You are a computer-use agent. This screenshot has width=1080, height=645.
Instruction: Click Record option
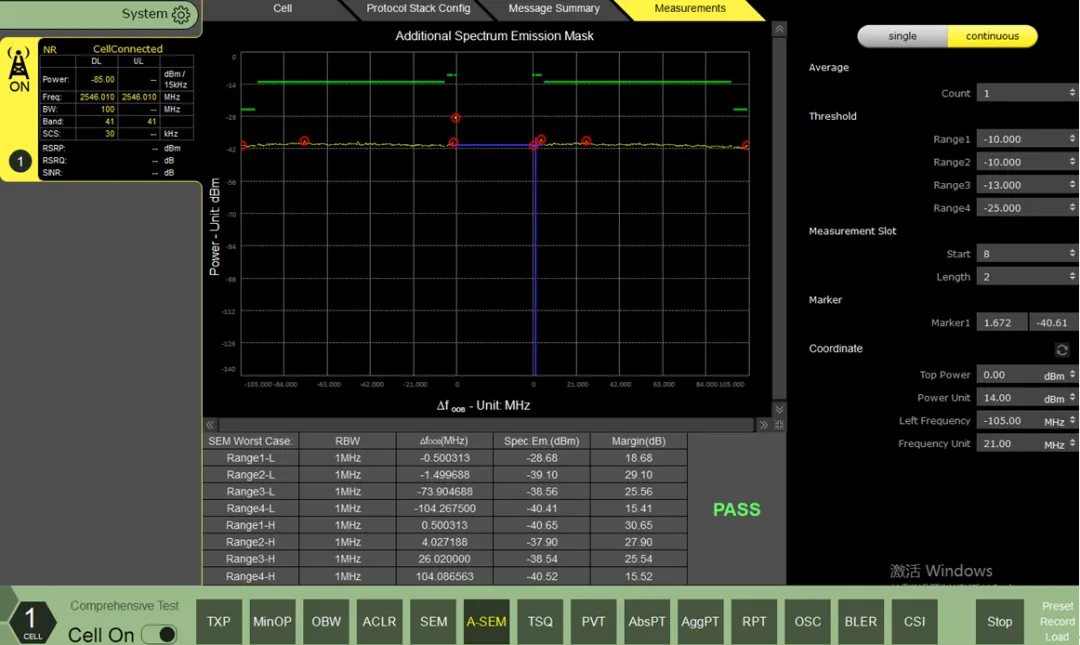(1057, 622)
